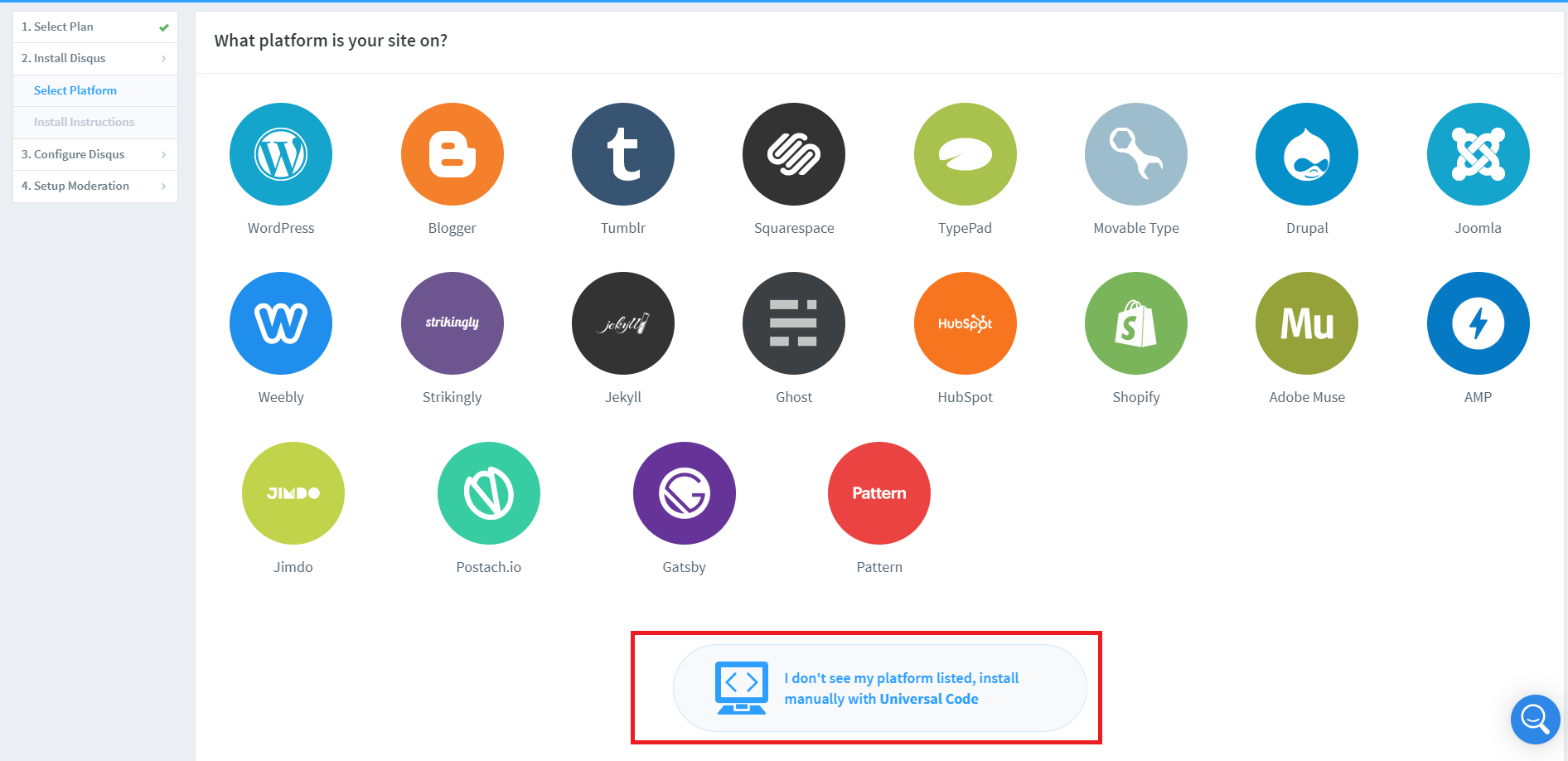Expand the Setup Moderation chevron
The height and width of the screenshot is (761, 1568).
click(163, 186)
